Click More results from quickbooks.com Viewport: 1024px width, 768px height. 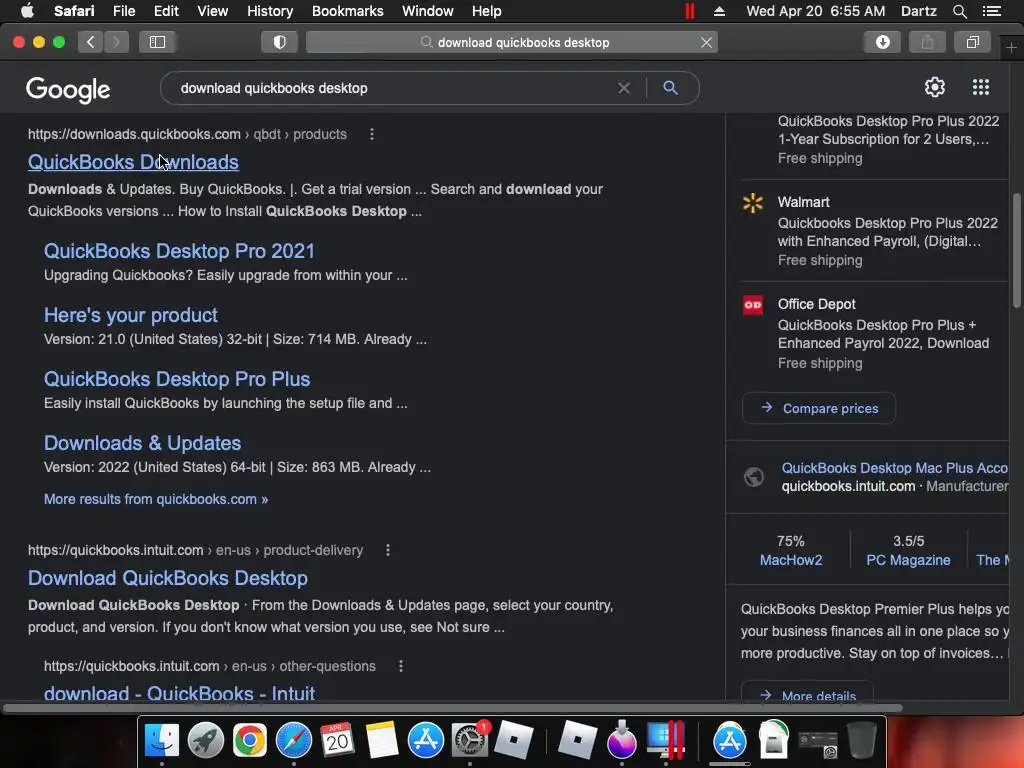pos(155,499)
